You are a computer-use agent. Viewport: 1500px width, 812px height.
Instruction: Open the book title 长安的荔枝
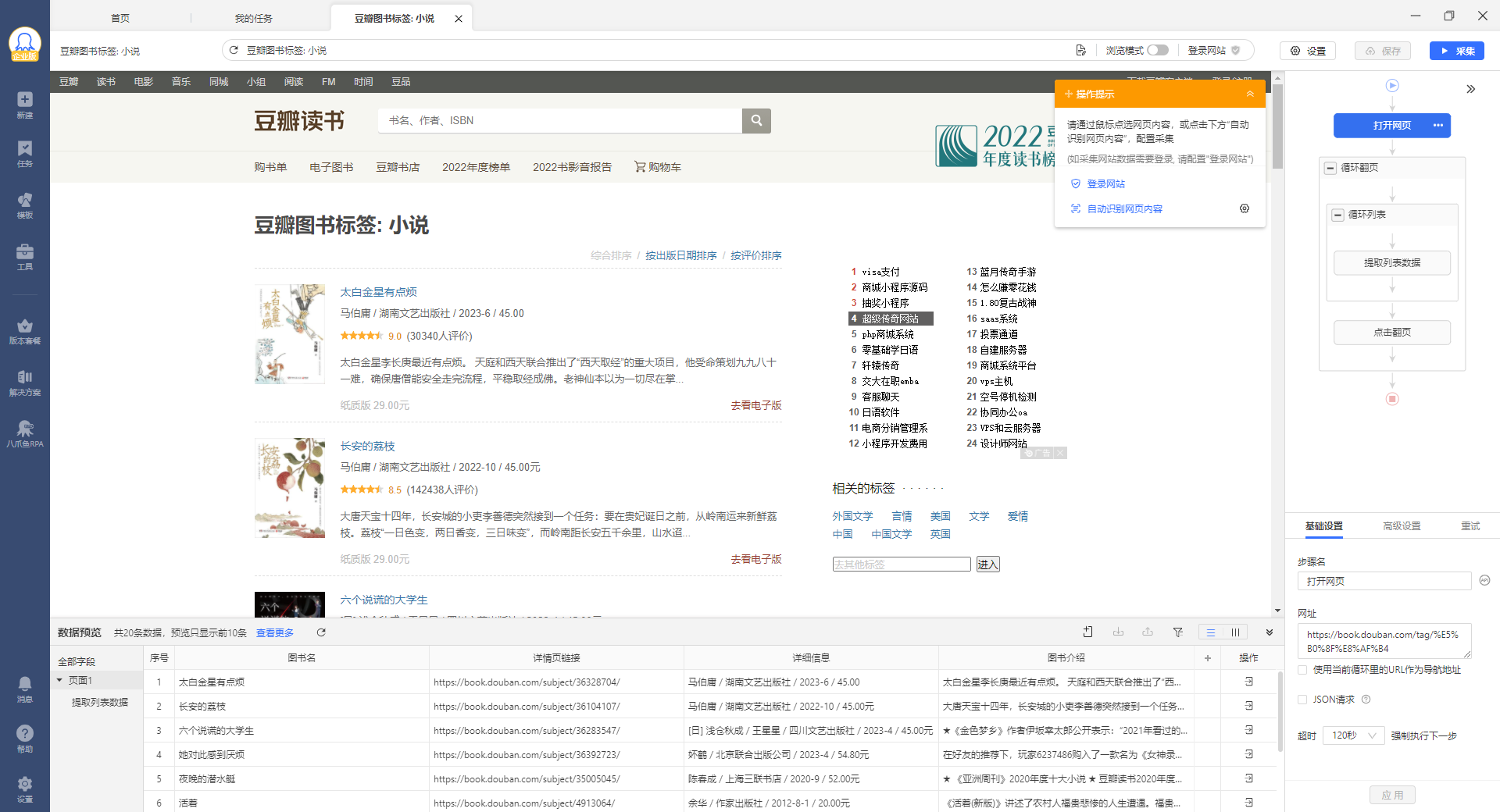367,446
